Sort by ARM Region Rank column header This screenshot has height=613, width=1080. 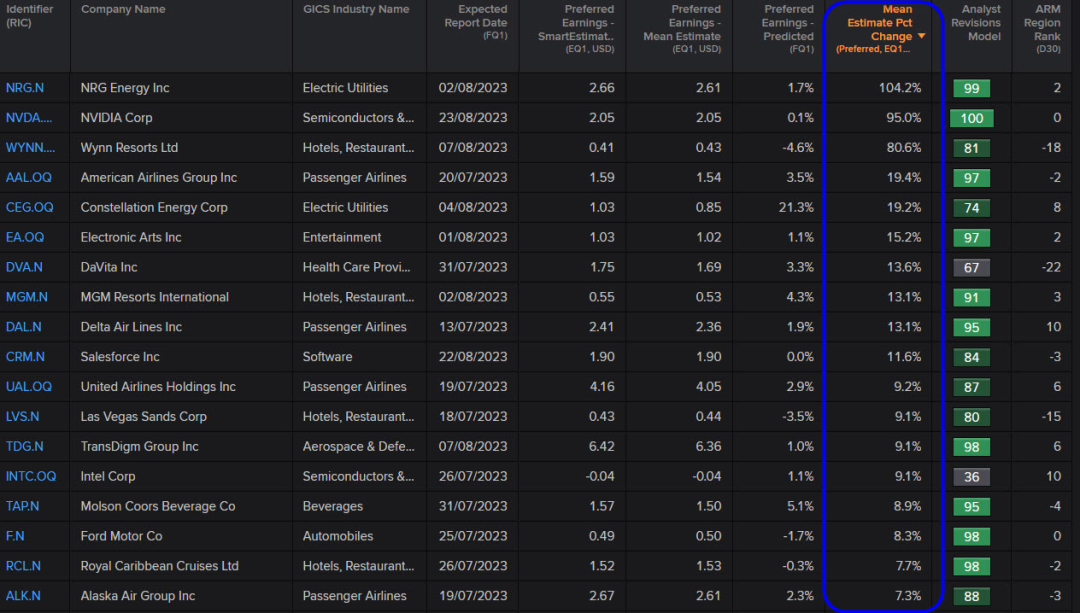tap(1042, 28)
